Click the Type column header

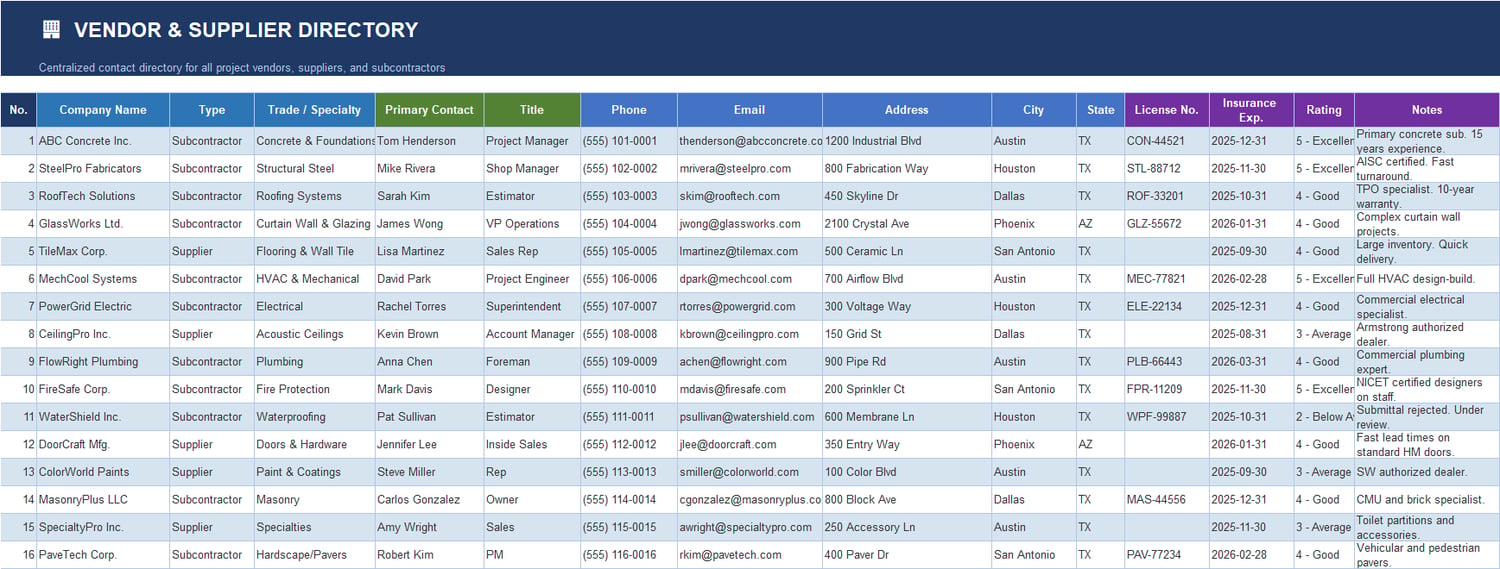coord(212,110)
